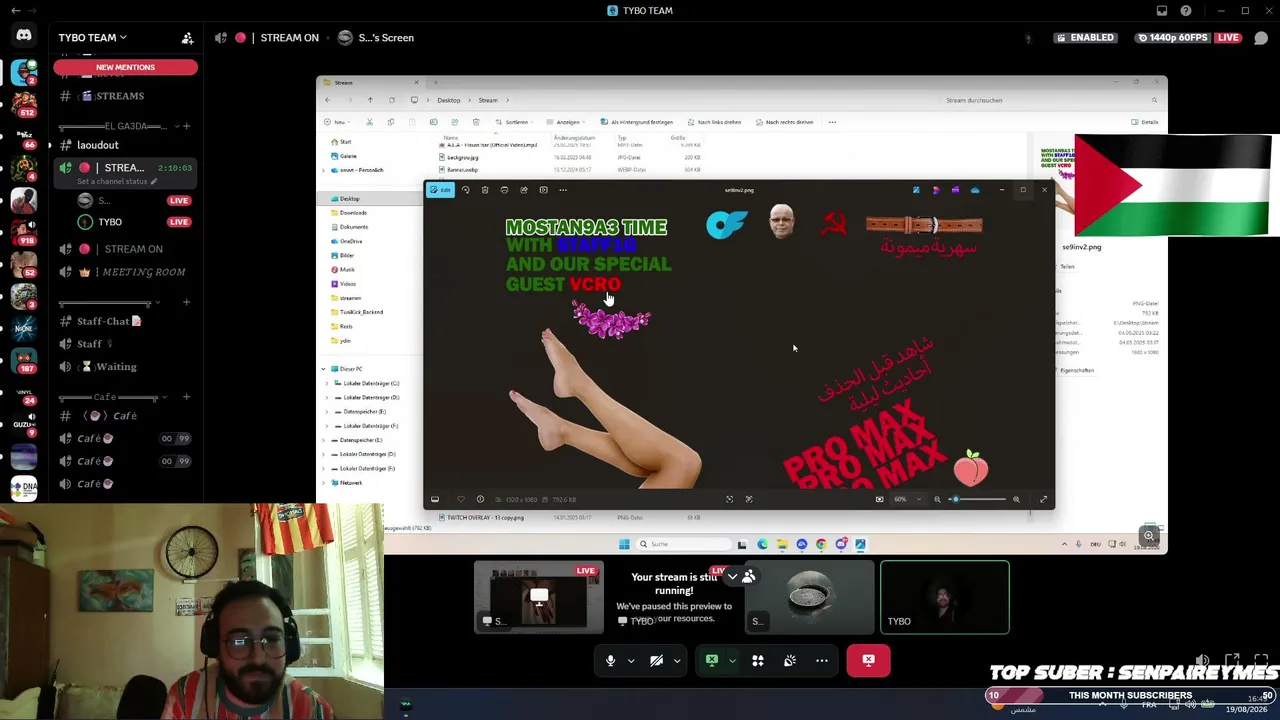The height and width of the screenshot is (720, 1280).
Task: Add a channel to the Cafe category
Action: coord(186,397)
